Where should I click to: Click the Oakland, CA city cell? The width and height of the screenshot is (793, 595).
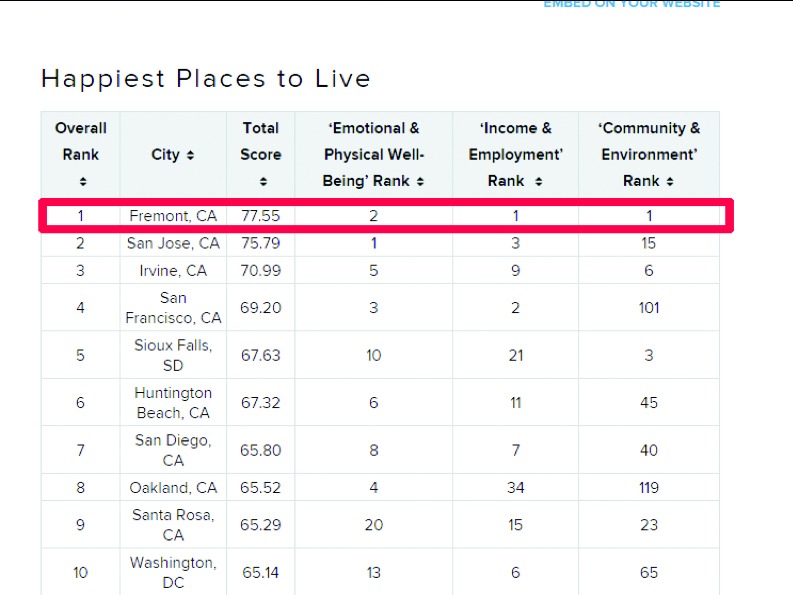click(173, 488)
